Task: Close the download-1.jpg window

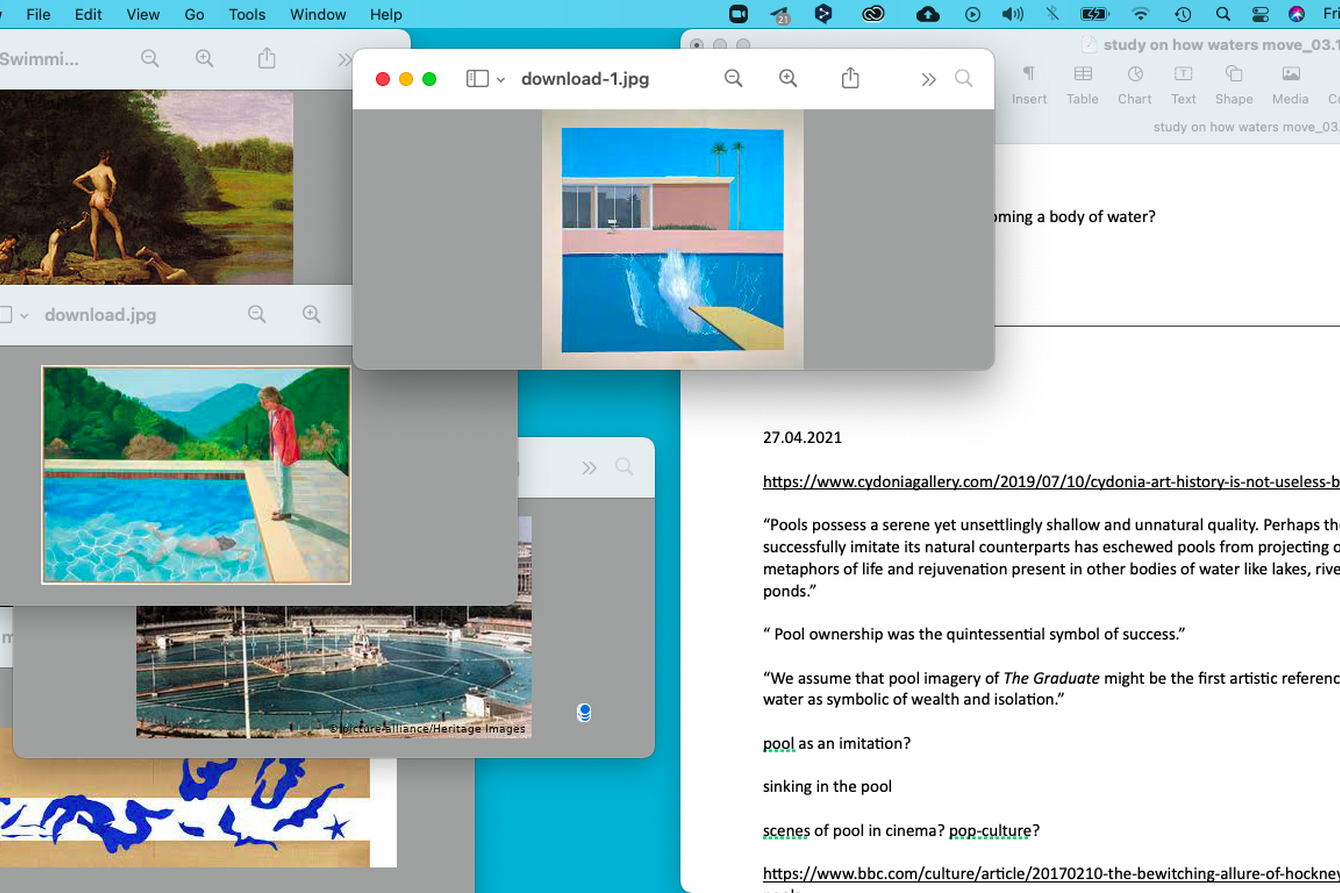Action: click(x=382, y=79)
